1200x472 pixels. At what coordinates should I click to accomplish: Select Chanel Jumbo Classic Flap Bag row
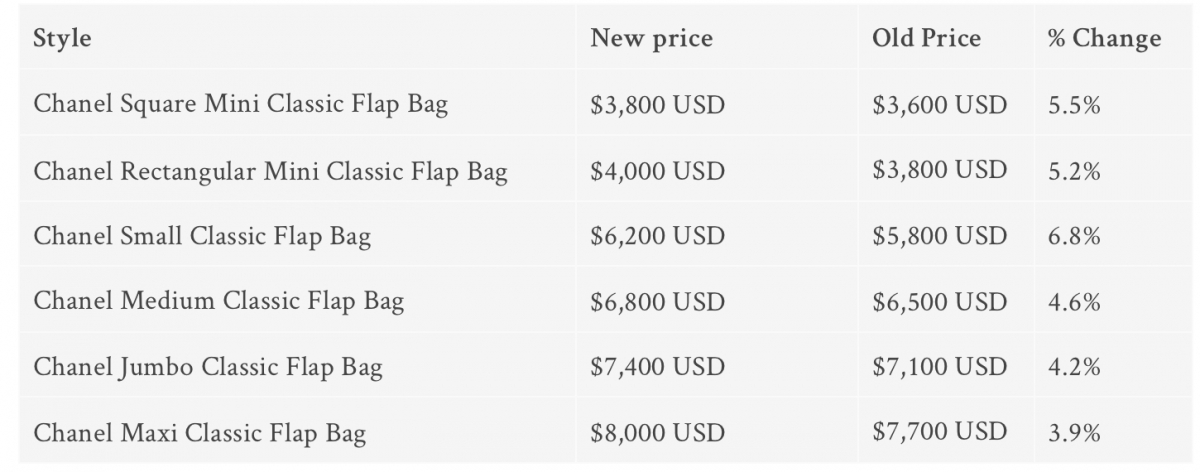(x=208, y=367)
